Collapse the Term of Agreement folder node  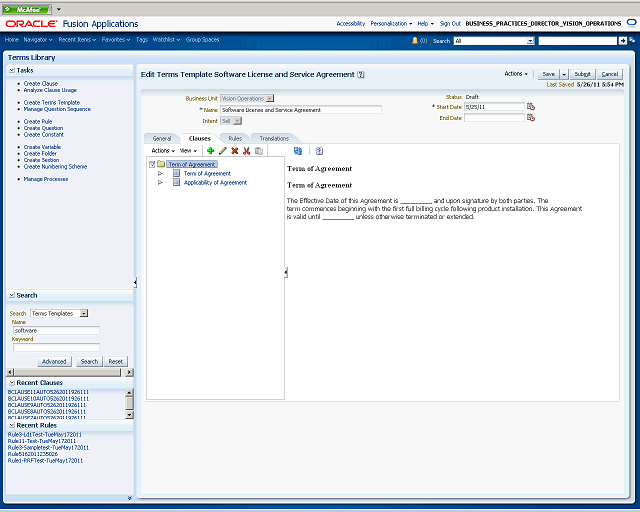[x=152, y=164]
